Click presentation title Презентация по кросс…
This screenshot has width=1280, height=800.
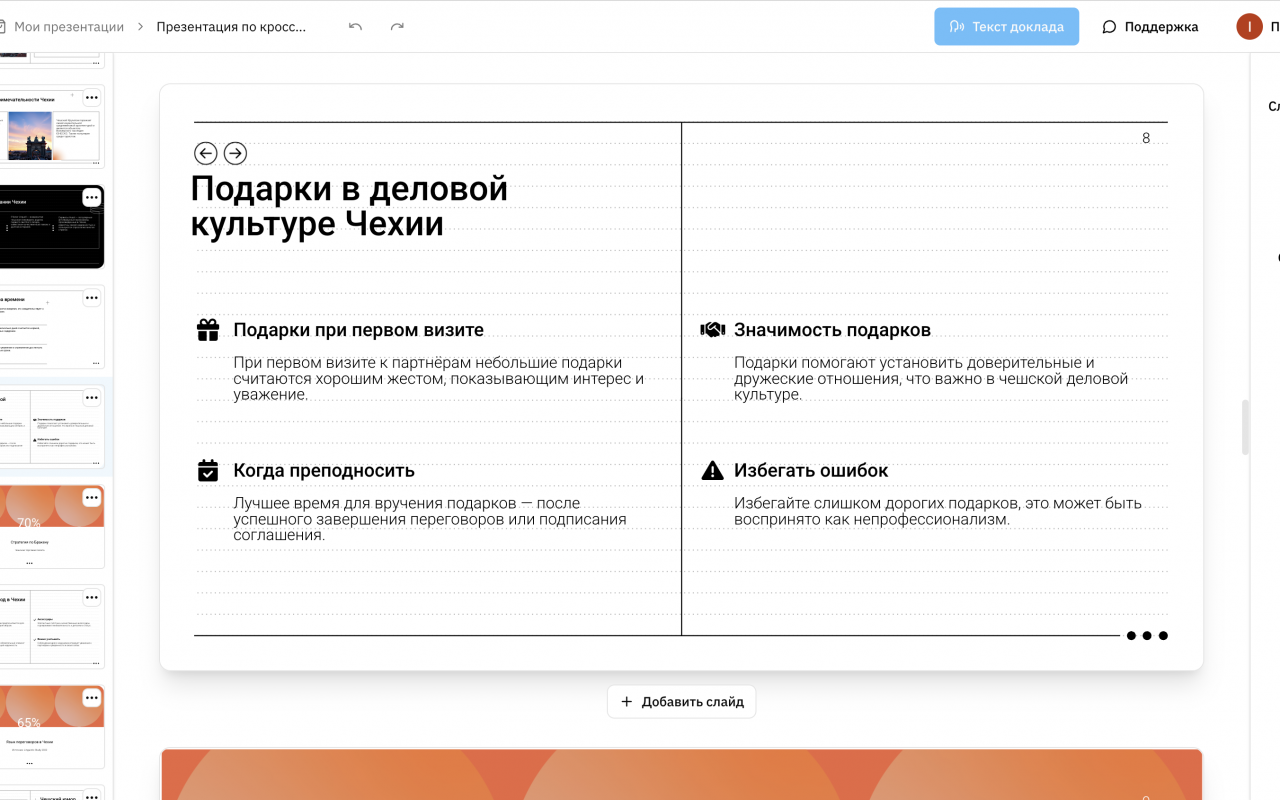click(231, 27)
